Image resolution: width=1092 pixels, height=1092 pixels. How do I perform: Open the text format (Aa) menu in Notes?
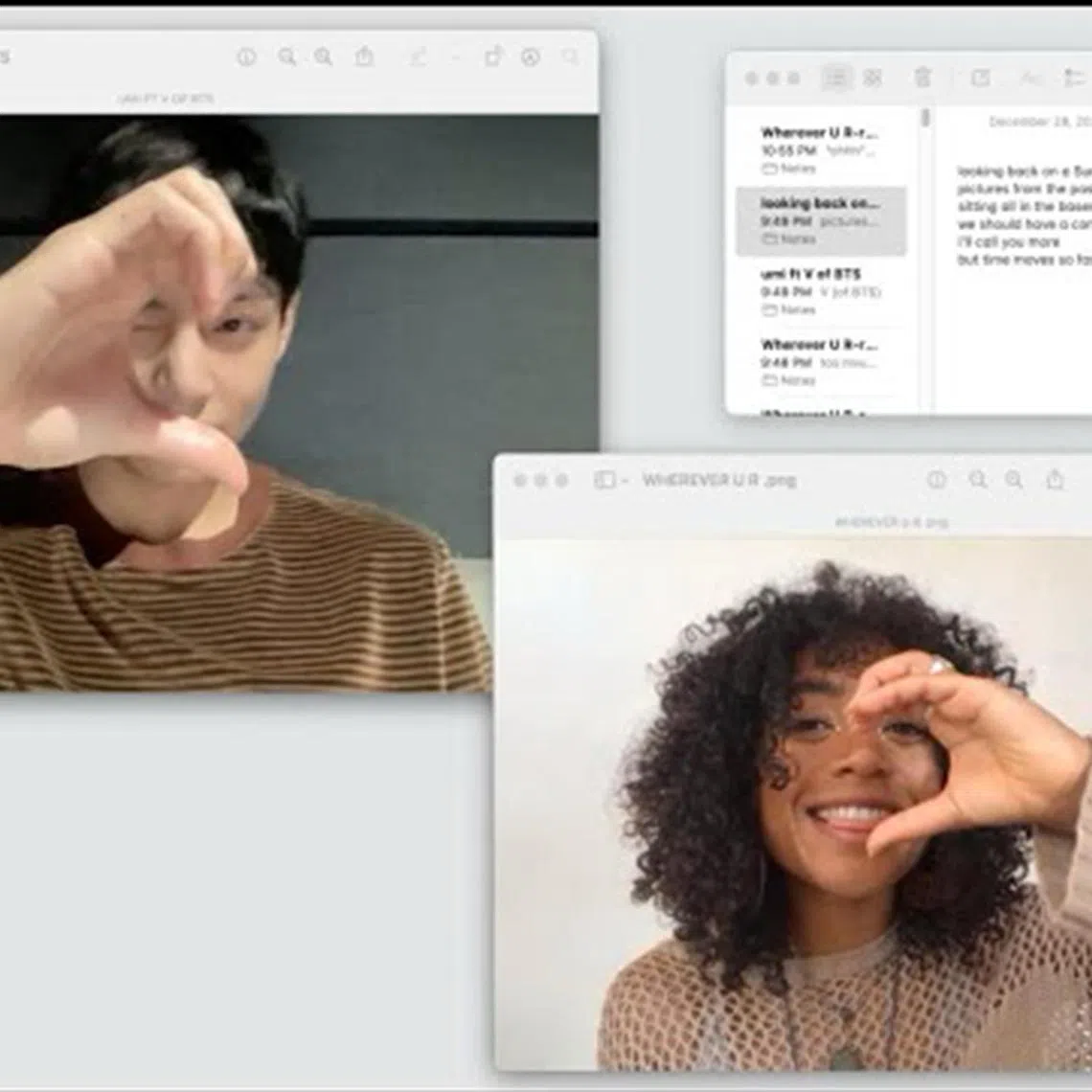point(1031,78)
